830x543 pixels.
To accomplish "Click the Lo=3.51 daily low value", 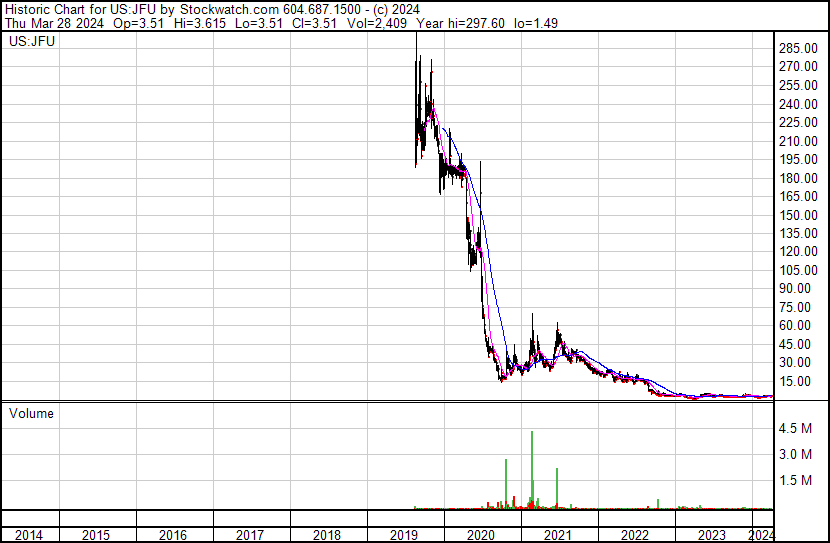I will pyautogui.click(x=258, y=23).
